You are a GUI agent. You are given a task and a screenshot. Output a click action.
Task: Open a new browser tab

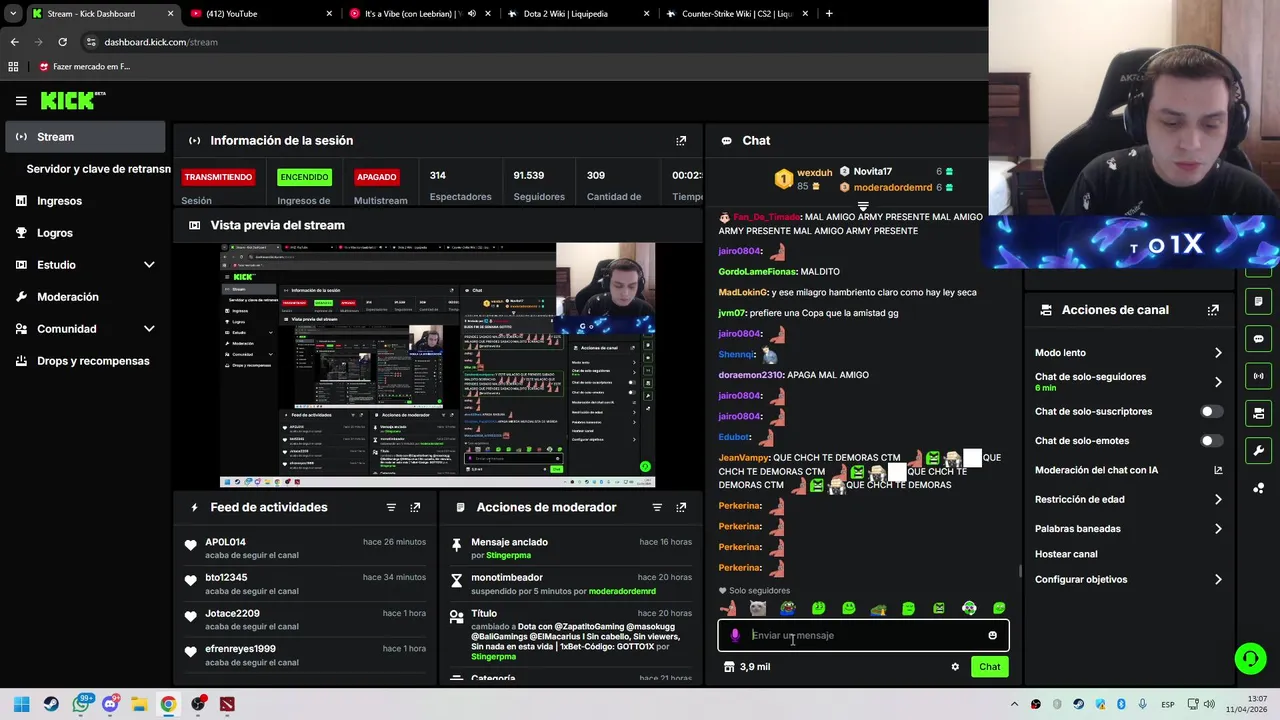pyautogui.click(x=829, y=14)
